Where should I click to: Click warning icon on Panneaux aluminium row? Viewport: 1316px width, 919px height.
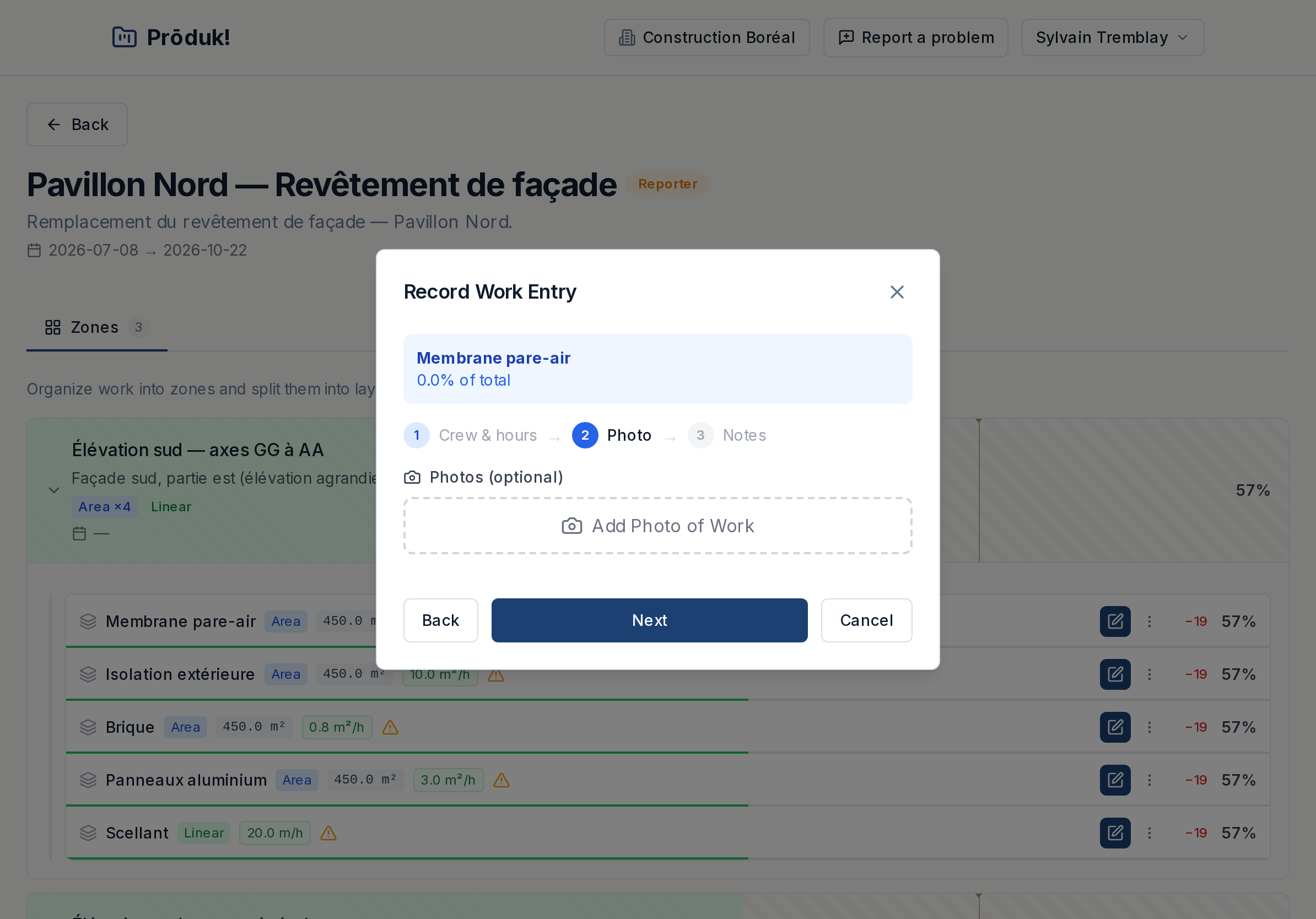[x=501, y=780]
